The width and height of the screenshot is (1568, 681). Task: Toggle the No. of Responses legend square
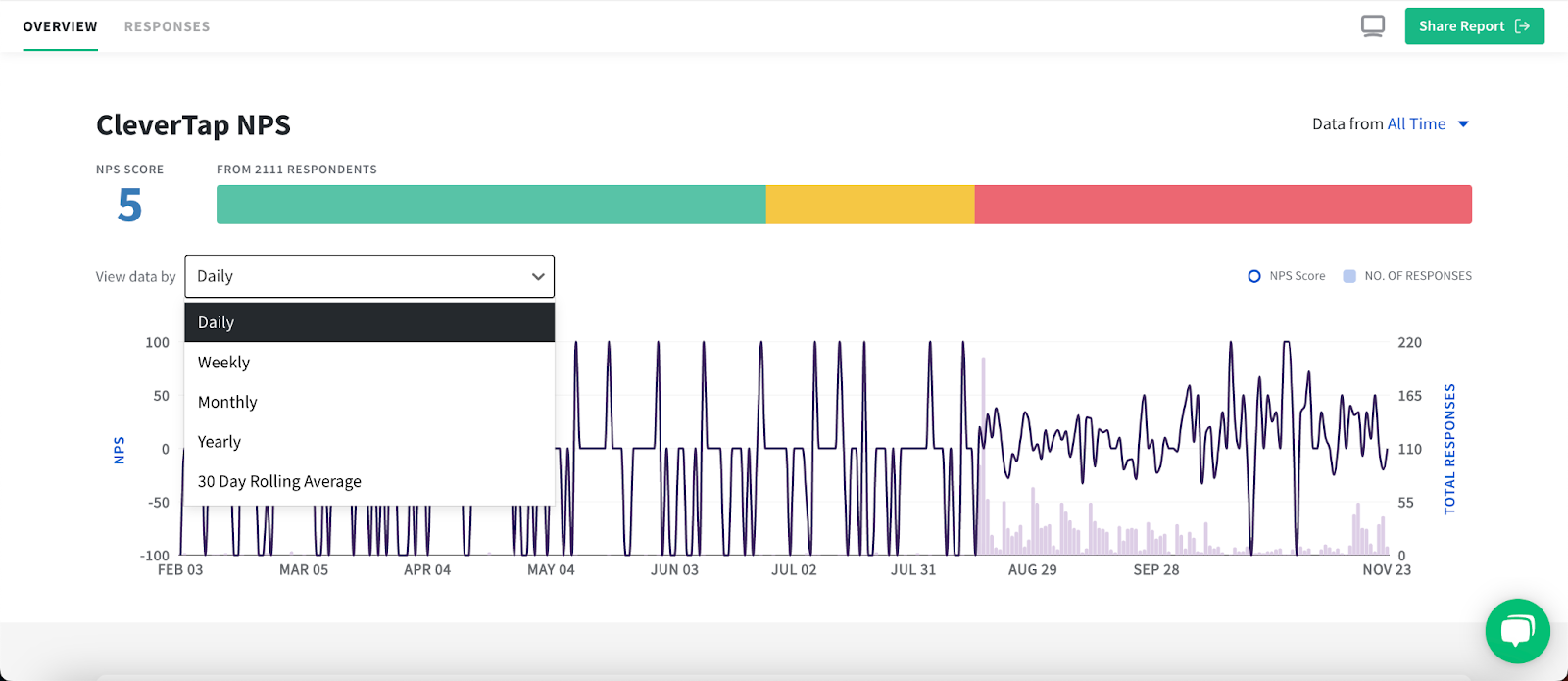pyautogui.click(x=1349, y=276)
